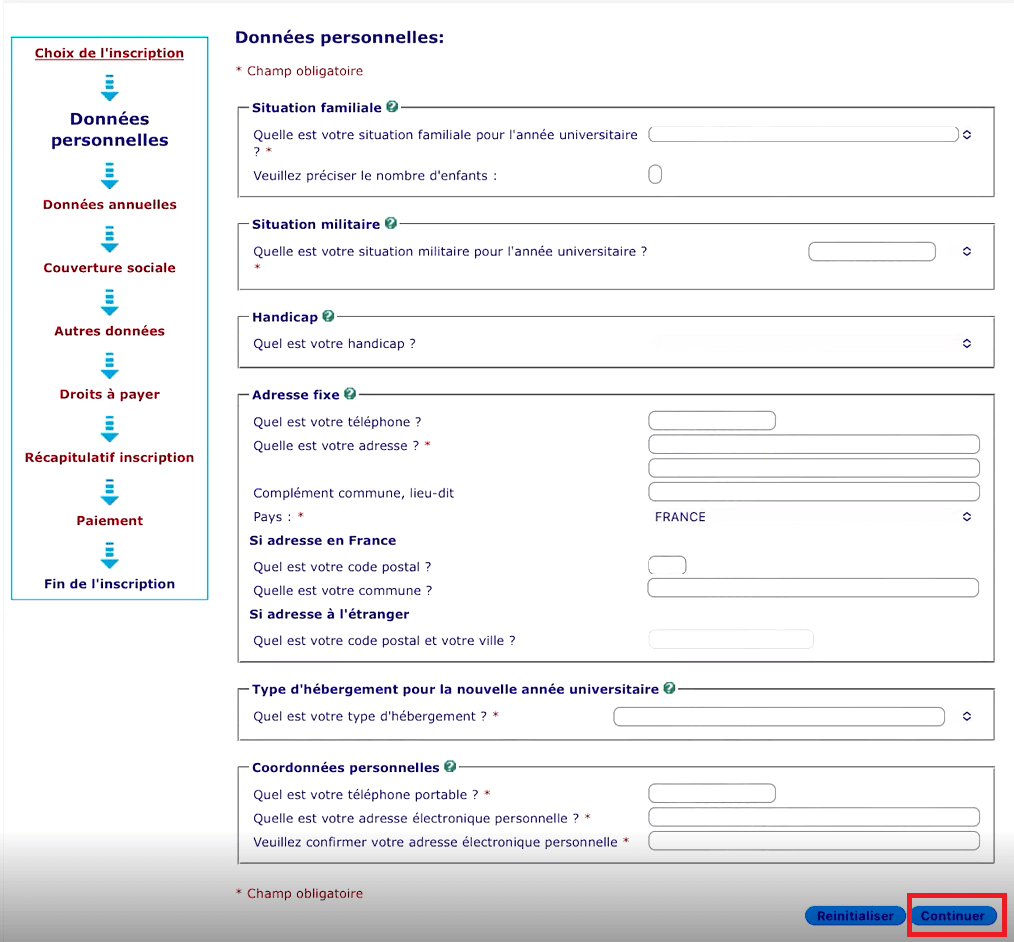Screen dimensions: 1014x942
Task: Open the situation familiale dropdown
Action: click(810, 134)
